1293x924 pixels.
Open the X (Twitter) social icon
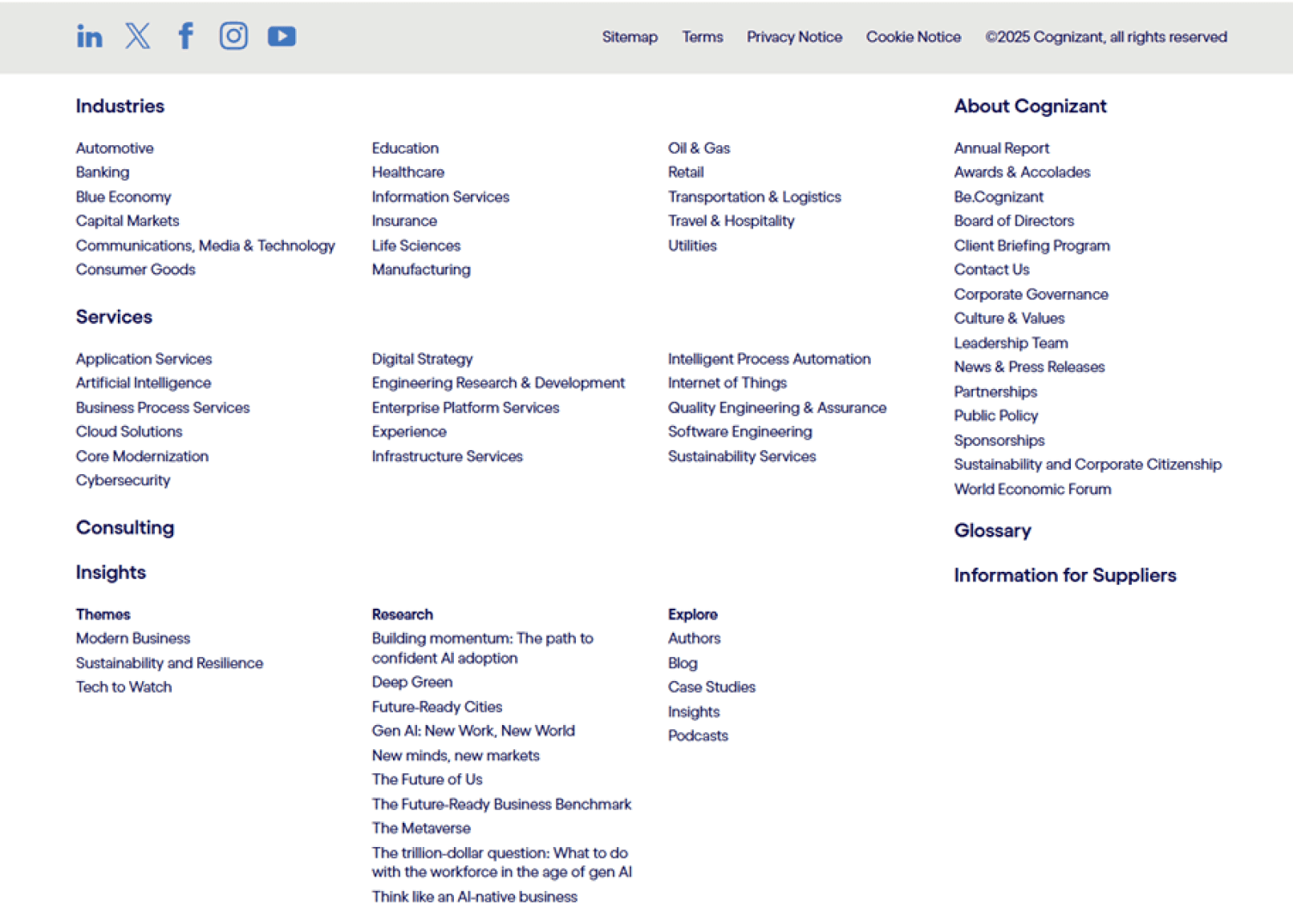click(138, 36)
